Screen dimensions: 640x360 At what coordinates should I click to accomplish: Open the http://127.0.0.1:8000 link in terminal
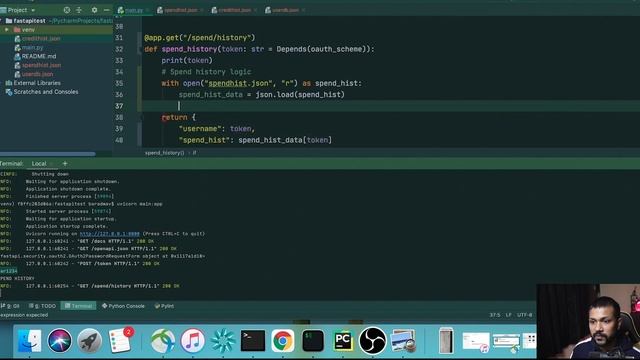[109, 234]
